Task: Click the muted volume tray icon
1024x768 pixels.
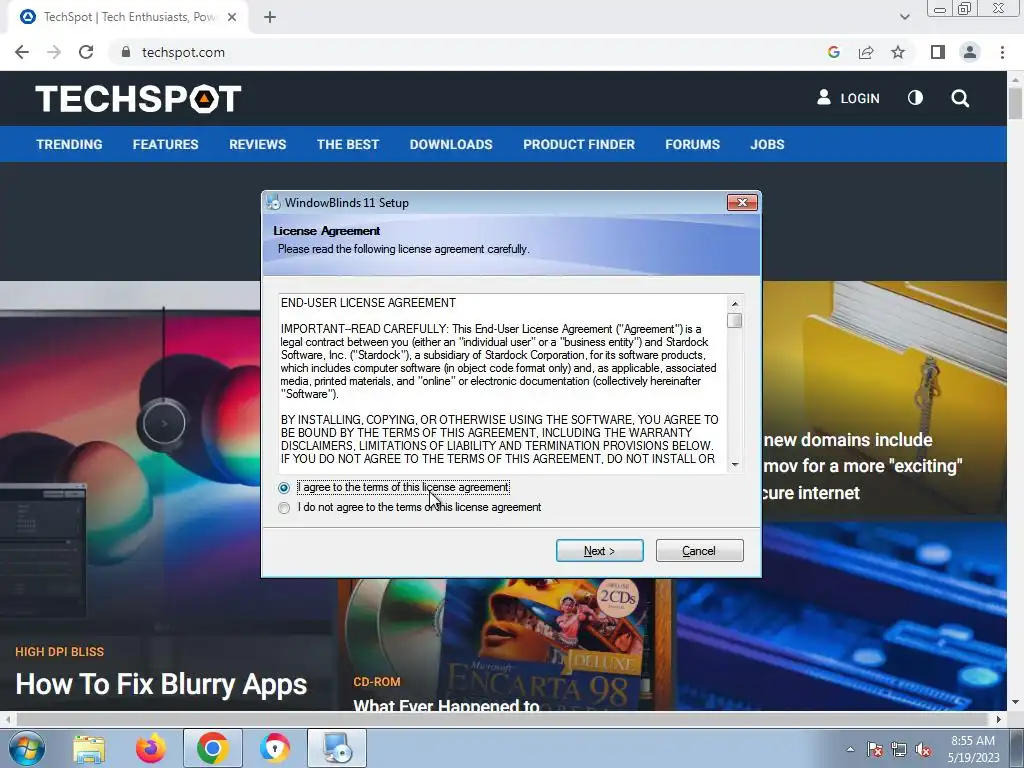Action: pyautogui.click(x=923, y=750)
